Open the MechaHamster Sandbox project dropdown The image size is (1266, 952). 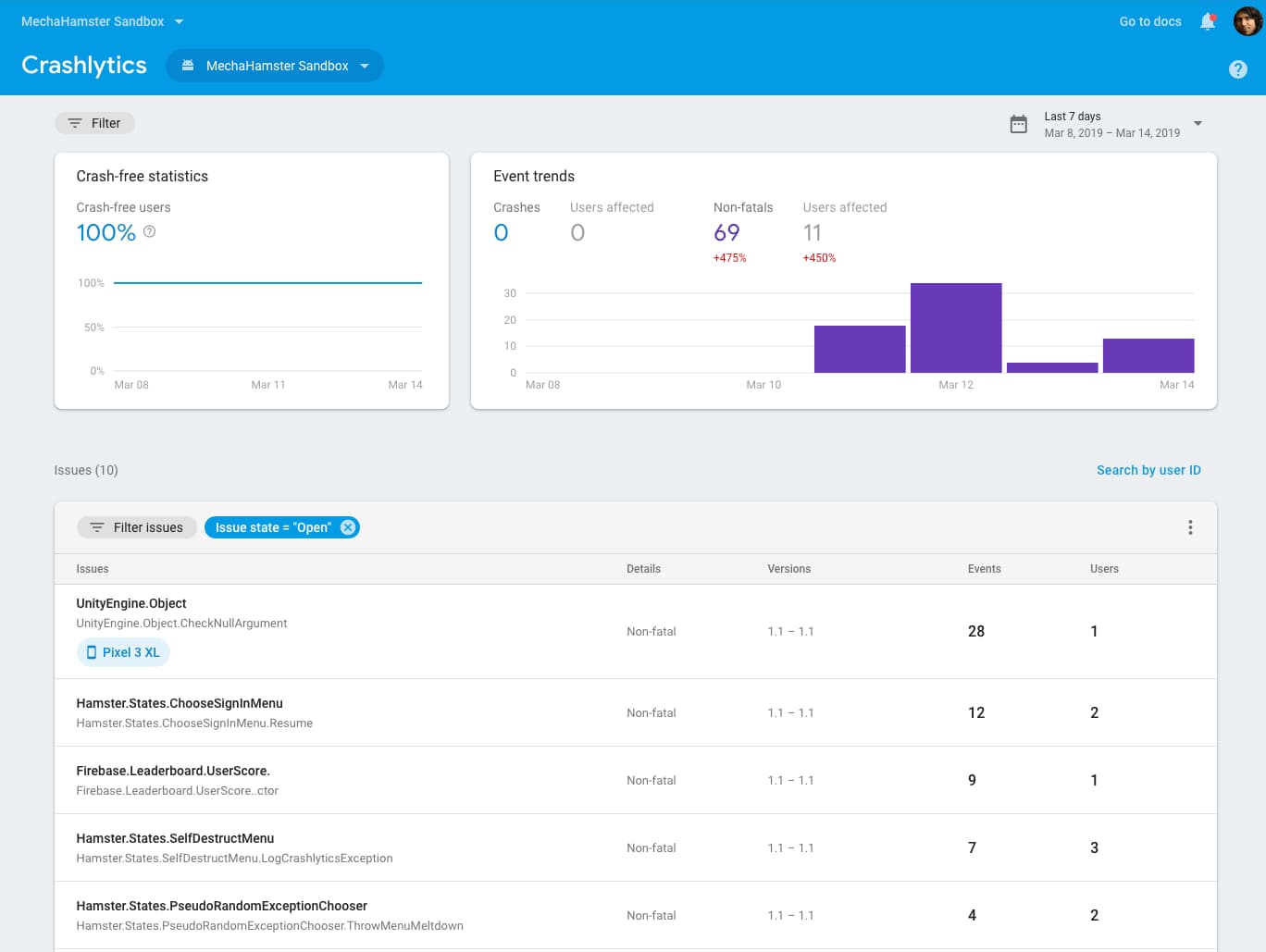coord(103,21)
